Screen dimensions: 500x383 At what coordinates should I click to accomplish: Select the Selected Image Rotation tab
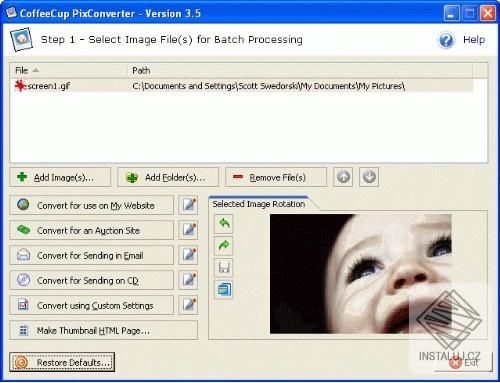click(x=259, y=204)
